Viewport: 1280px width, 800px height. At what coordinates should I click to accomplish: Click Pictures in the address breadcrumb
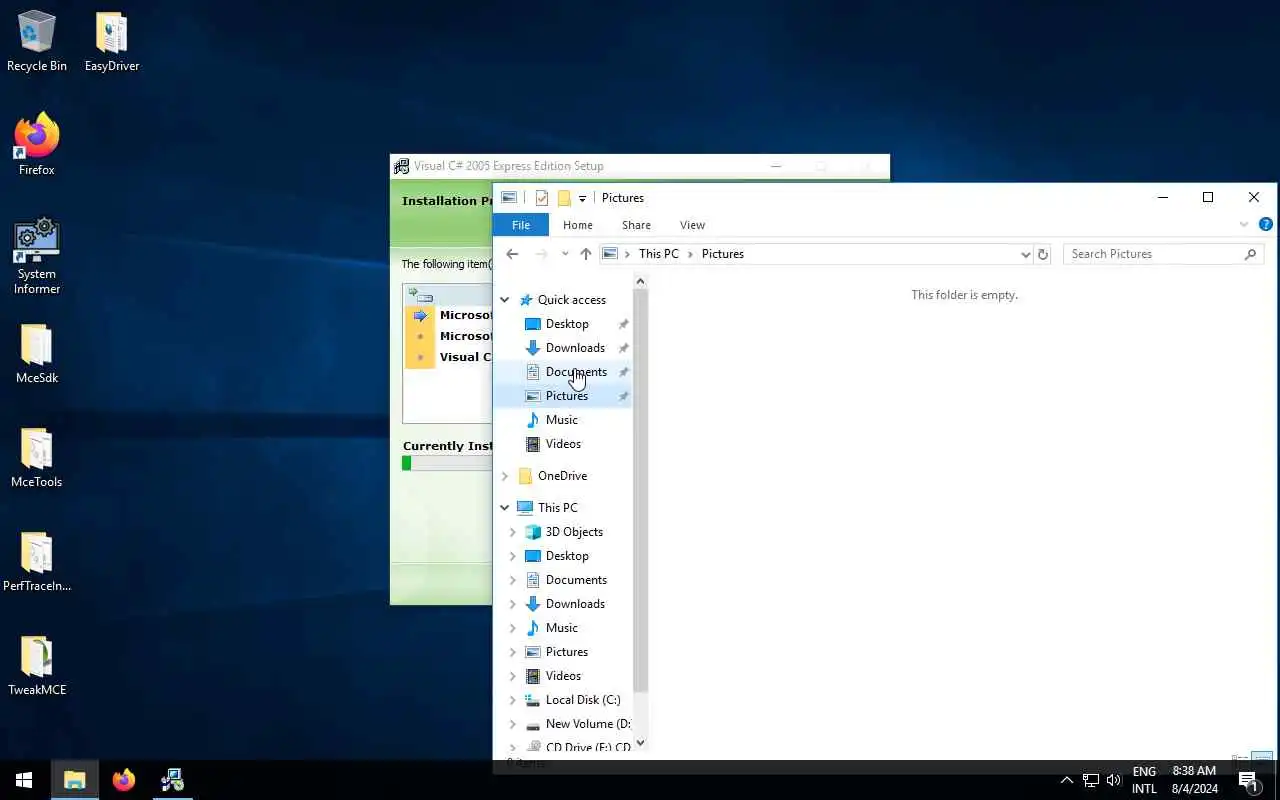pos(722,254)
